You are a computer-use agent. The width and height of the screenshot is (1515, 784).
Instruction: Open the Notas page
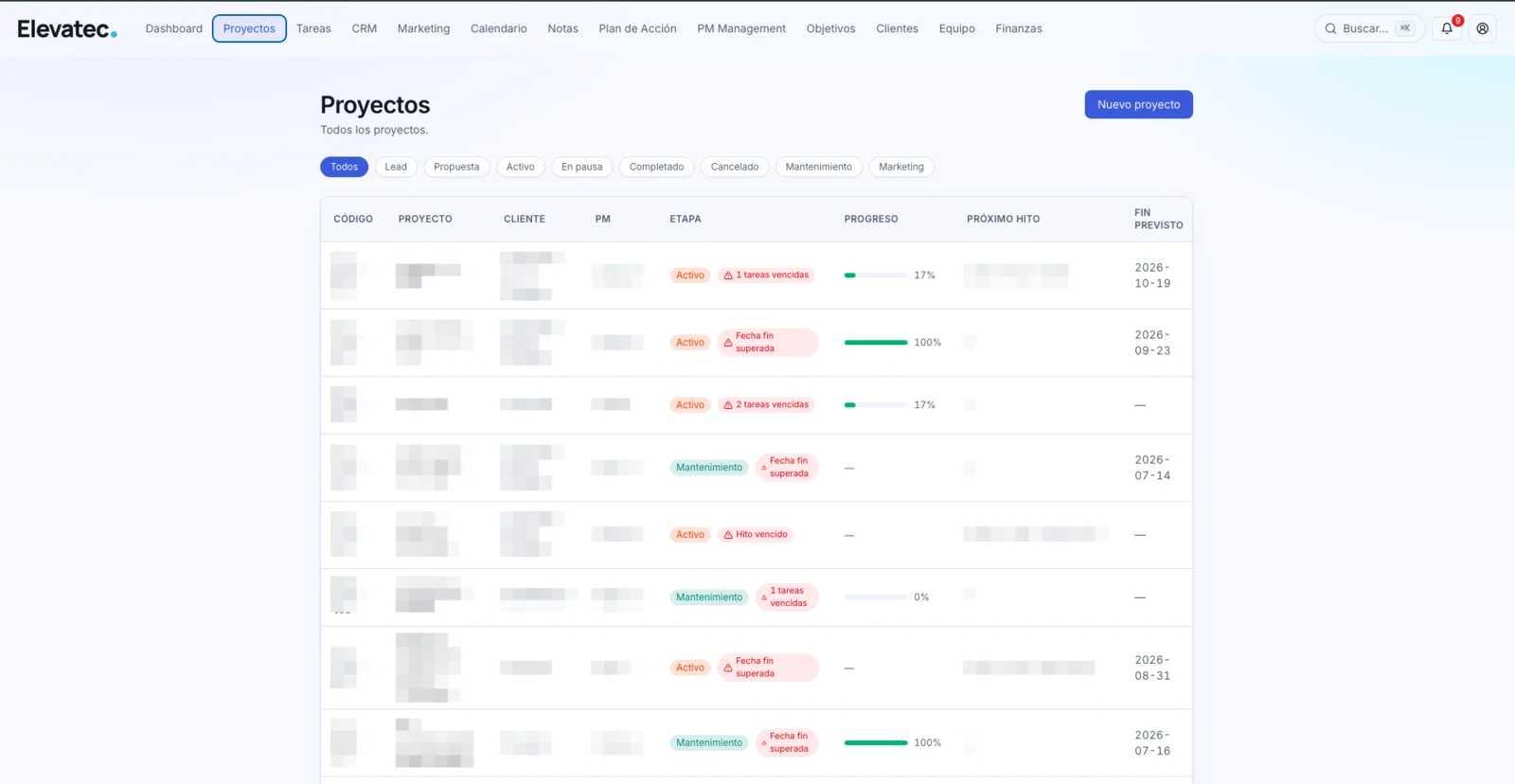point(562,28)
